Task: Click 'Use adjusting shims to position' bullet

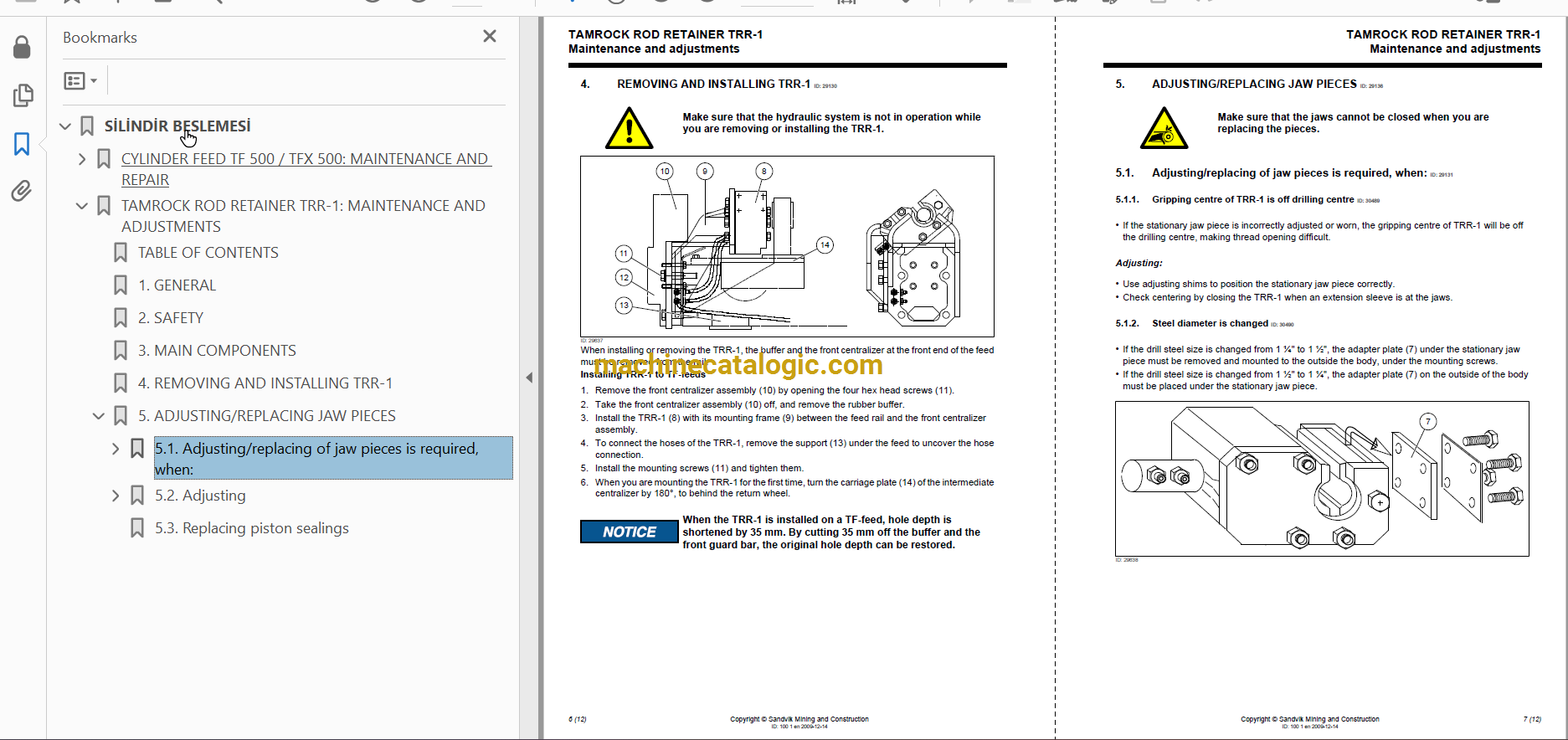Action: [x=1258, y=284]
